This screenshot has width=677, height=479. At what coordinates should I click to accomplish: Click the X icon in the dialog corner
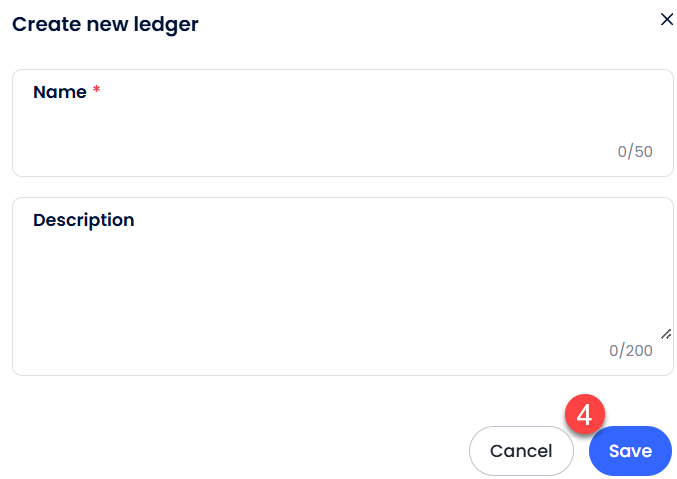pyautogui.click(x=667, y=19)
